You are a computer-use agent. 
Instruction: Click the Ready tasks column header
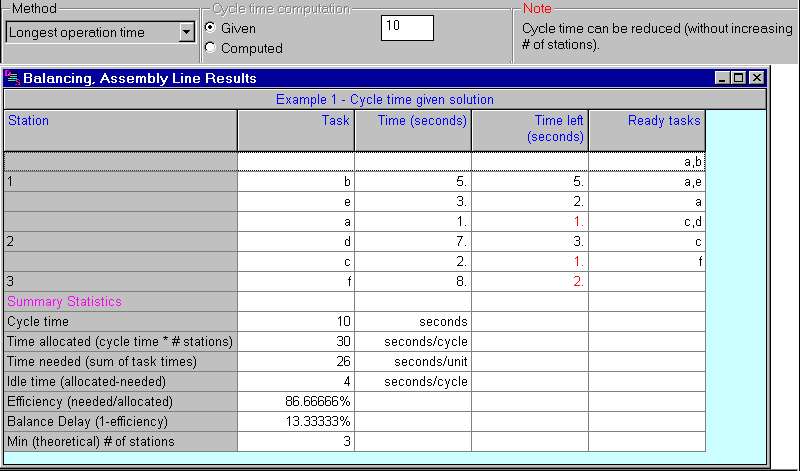pyautogui.click(x=647, y=129)
